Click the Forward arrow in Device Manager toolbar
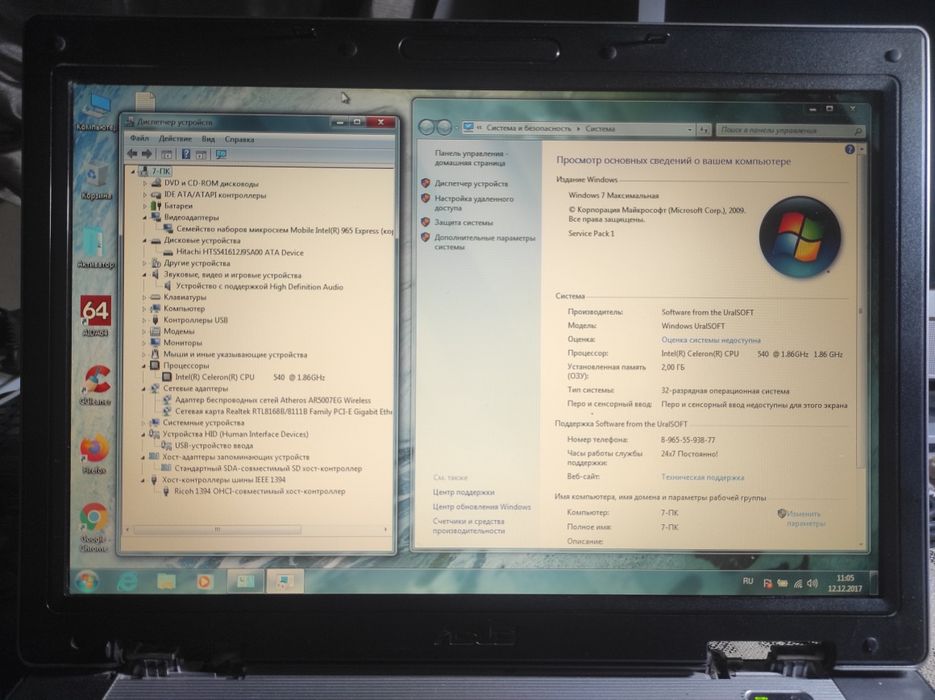The width and height of the screenshot is (935, 700). coord(147,154)
